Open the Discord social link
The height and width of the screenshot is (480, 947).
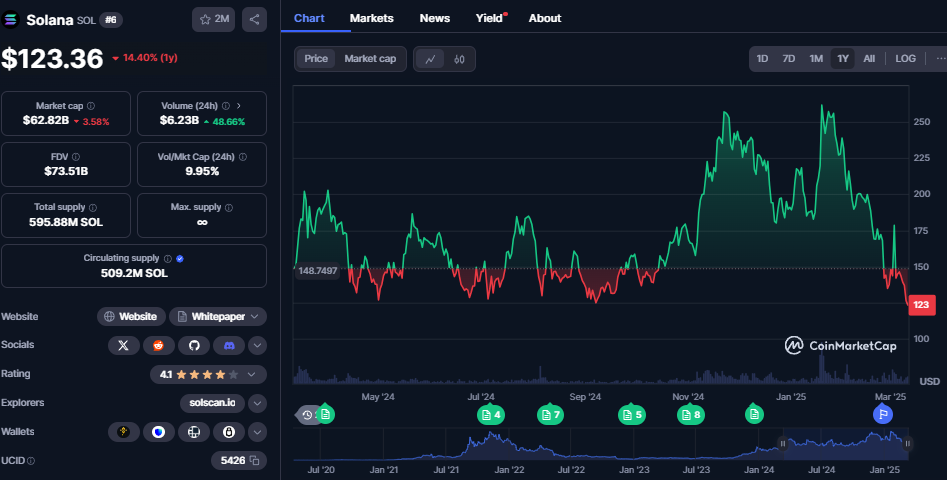pos(229,345)
